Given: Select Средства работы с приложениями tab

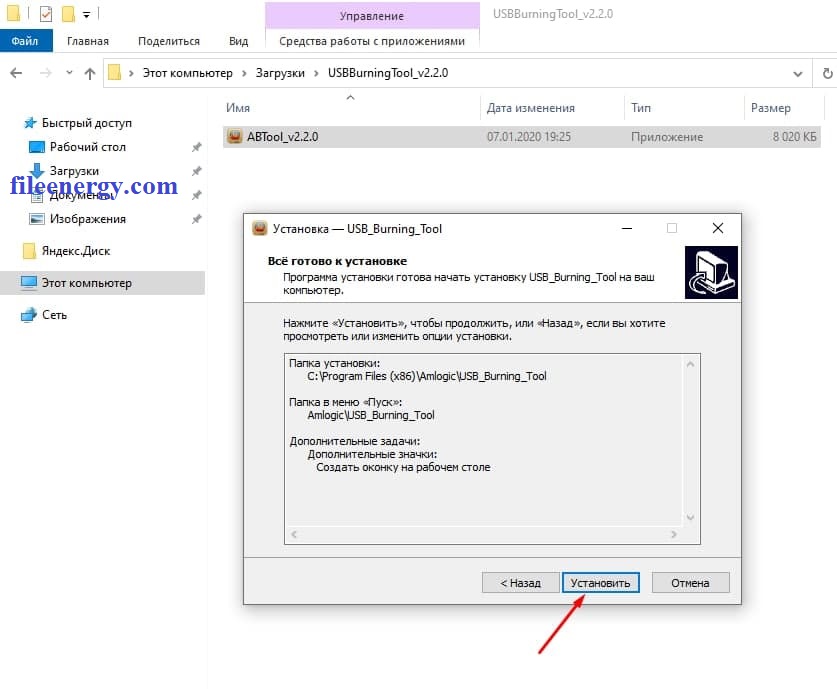Looking at the screenshot, I should (372, 41).
